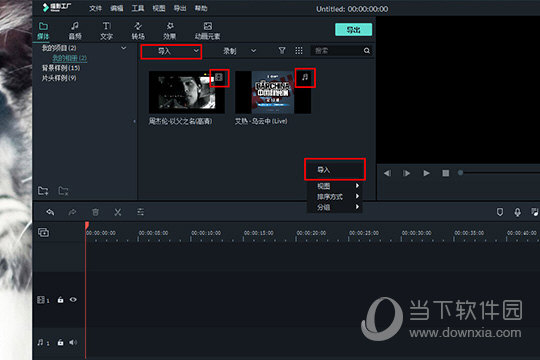Choose 导入 in the context menu
This screenshot has width=540, height=360.
[335, 169]
